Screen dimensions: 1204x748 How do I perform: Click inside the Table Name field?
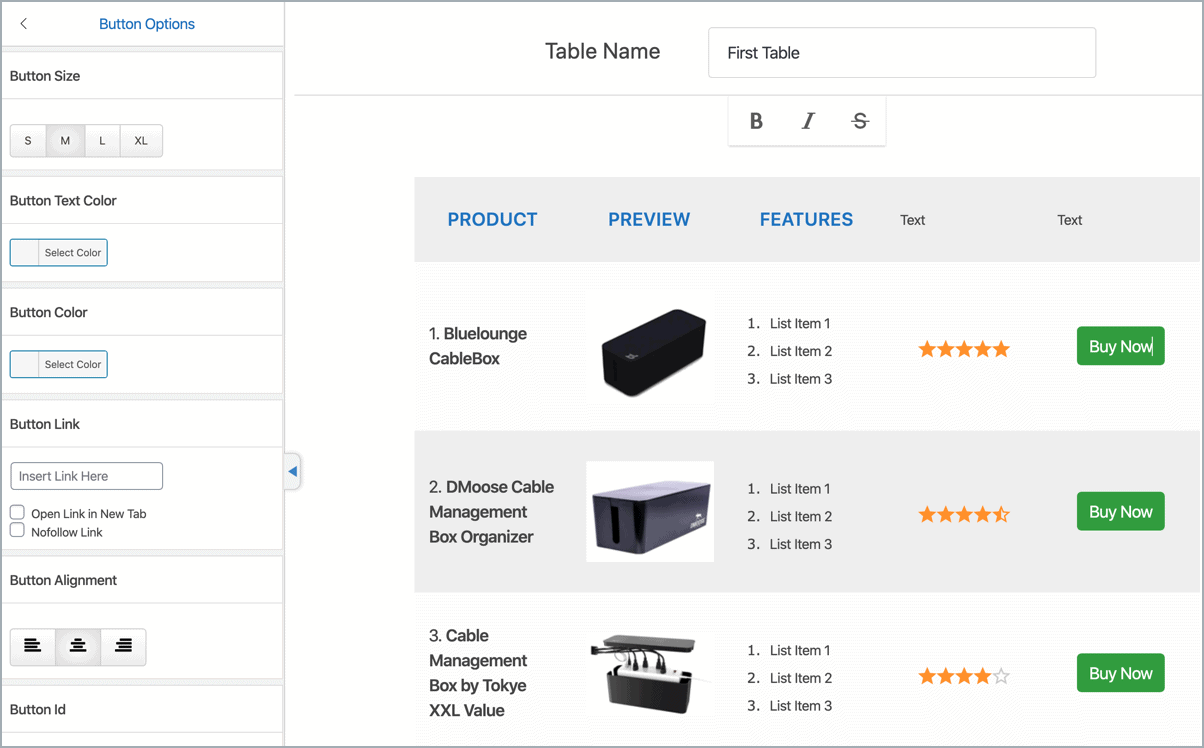901,52
